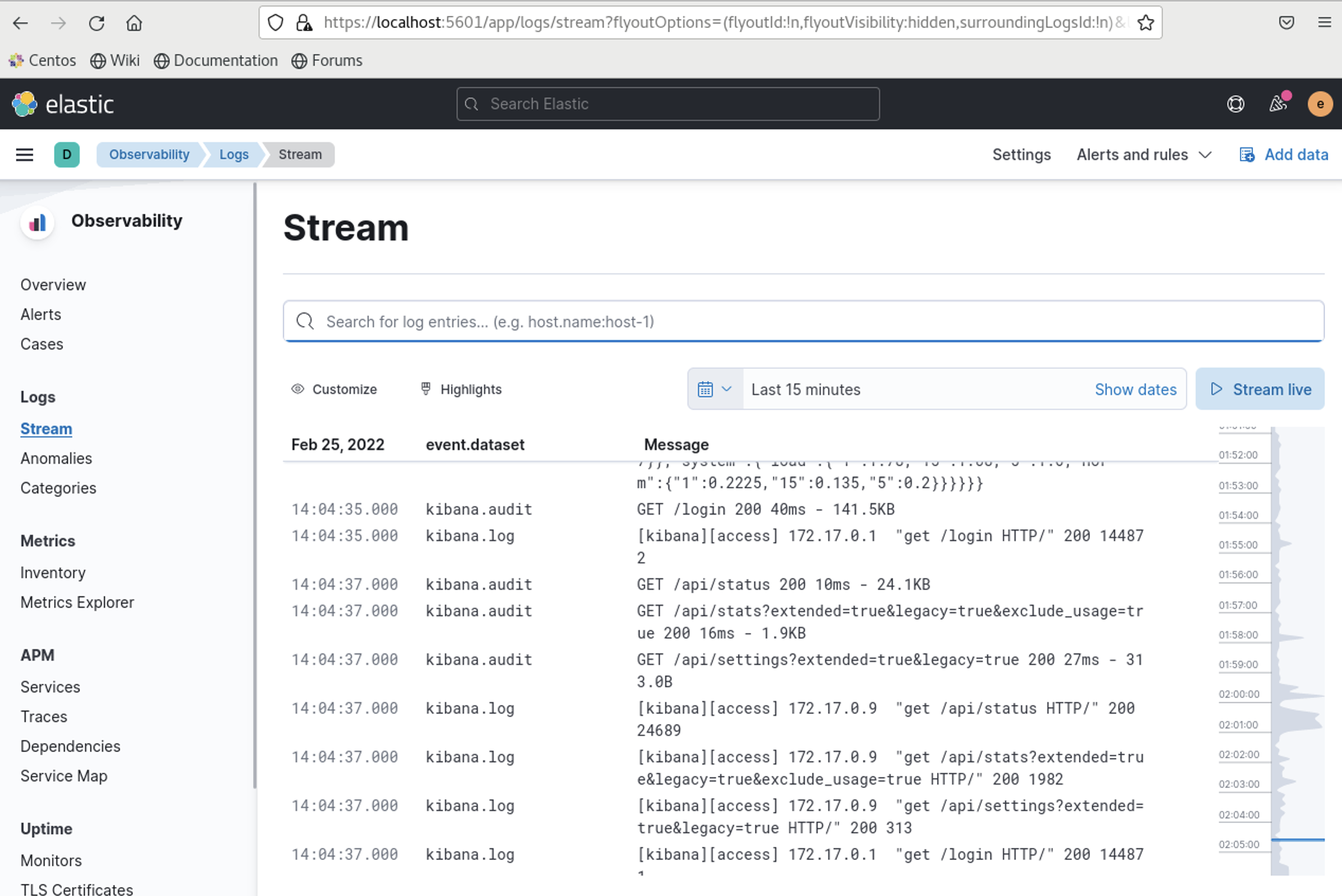This screenshot has width=1342, height=896.
Task: Click the Elastic logo icon
Action: coord(24,104)
